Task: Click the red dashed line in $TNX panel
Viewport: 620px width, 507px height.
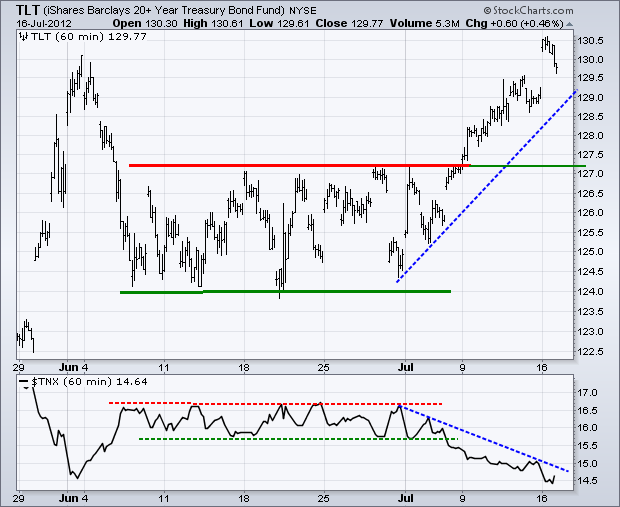Action: click(275, 404)
